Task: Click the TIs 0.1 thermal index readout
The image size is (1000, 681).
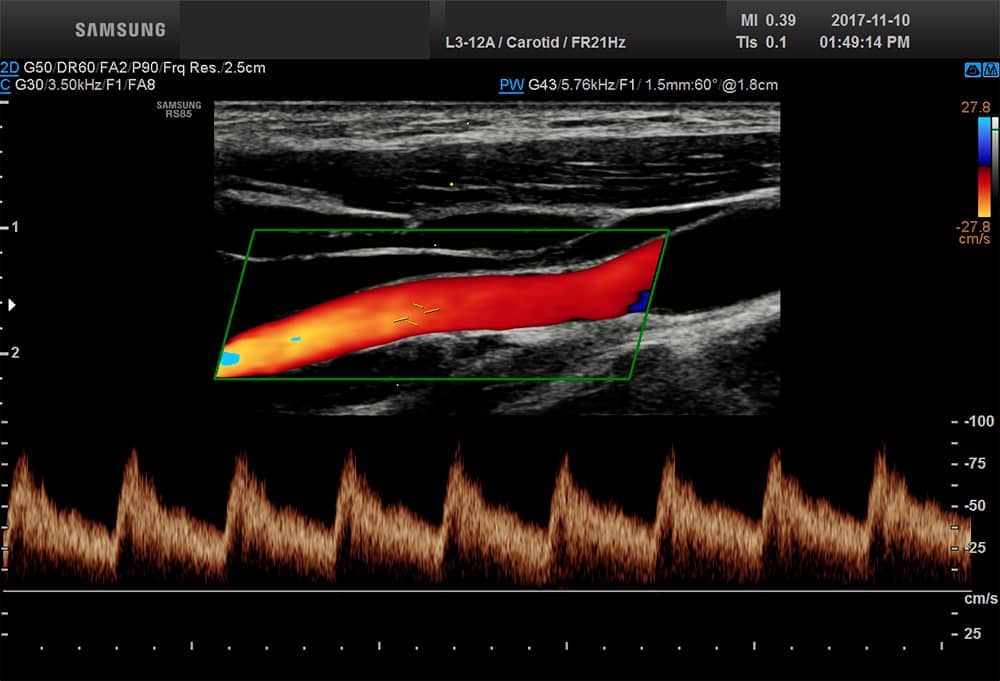Action: tap(763, 42)
